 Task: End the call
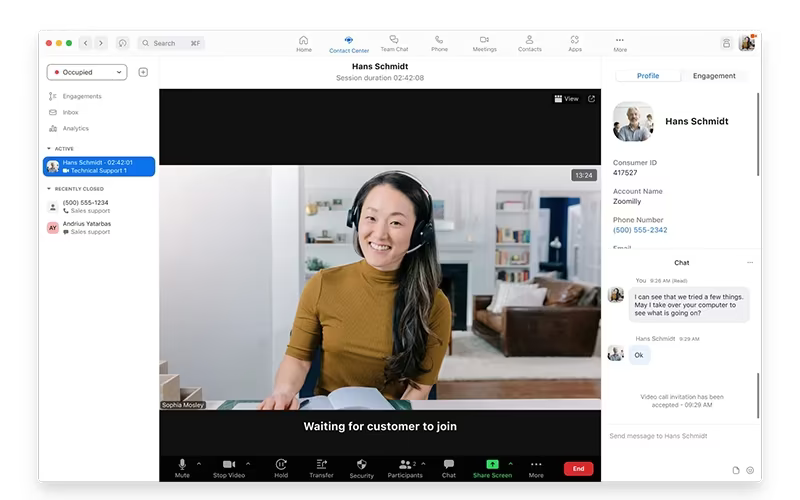(x=579, y=468)
